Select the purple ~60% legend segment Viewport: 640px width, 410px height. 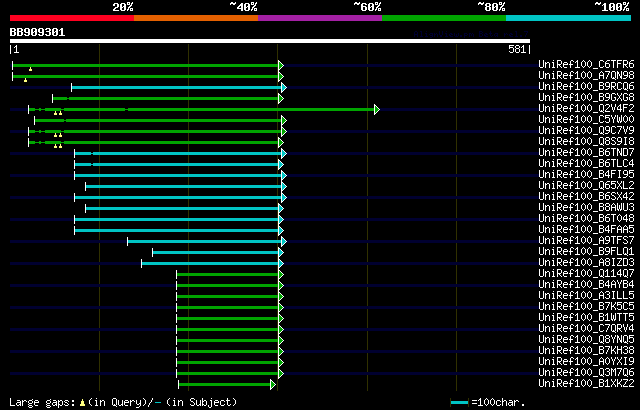(x=320, y=18)
